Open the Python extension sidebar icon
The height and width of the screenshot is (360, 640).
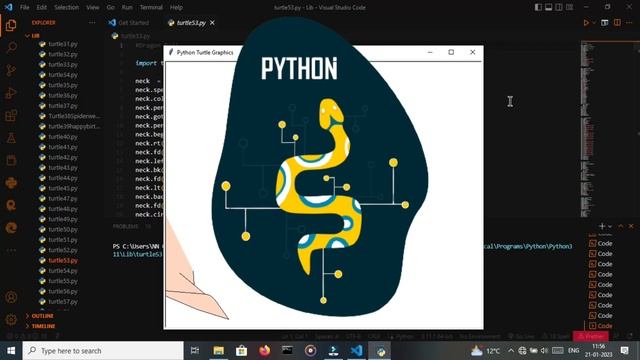[11, 183]
